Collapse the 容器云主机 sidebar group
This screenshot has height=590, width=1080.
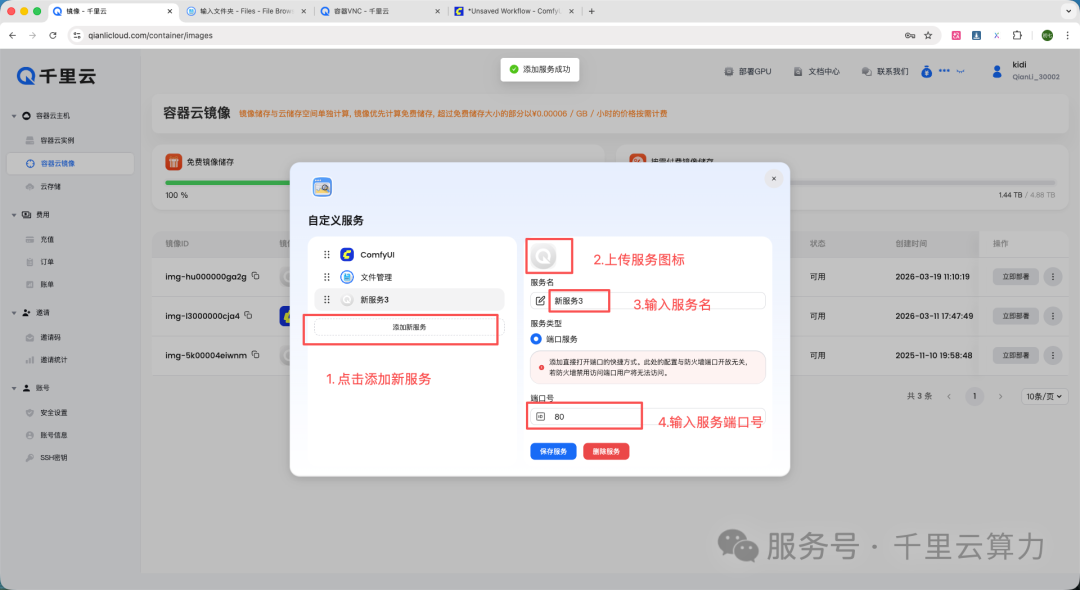[x=14, y=116]
